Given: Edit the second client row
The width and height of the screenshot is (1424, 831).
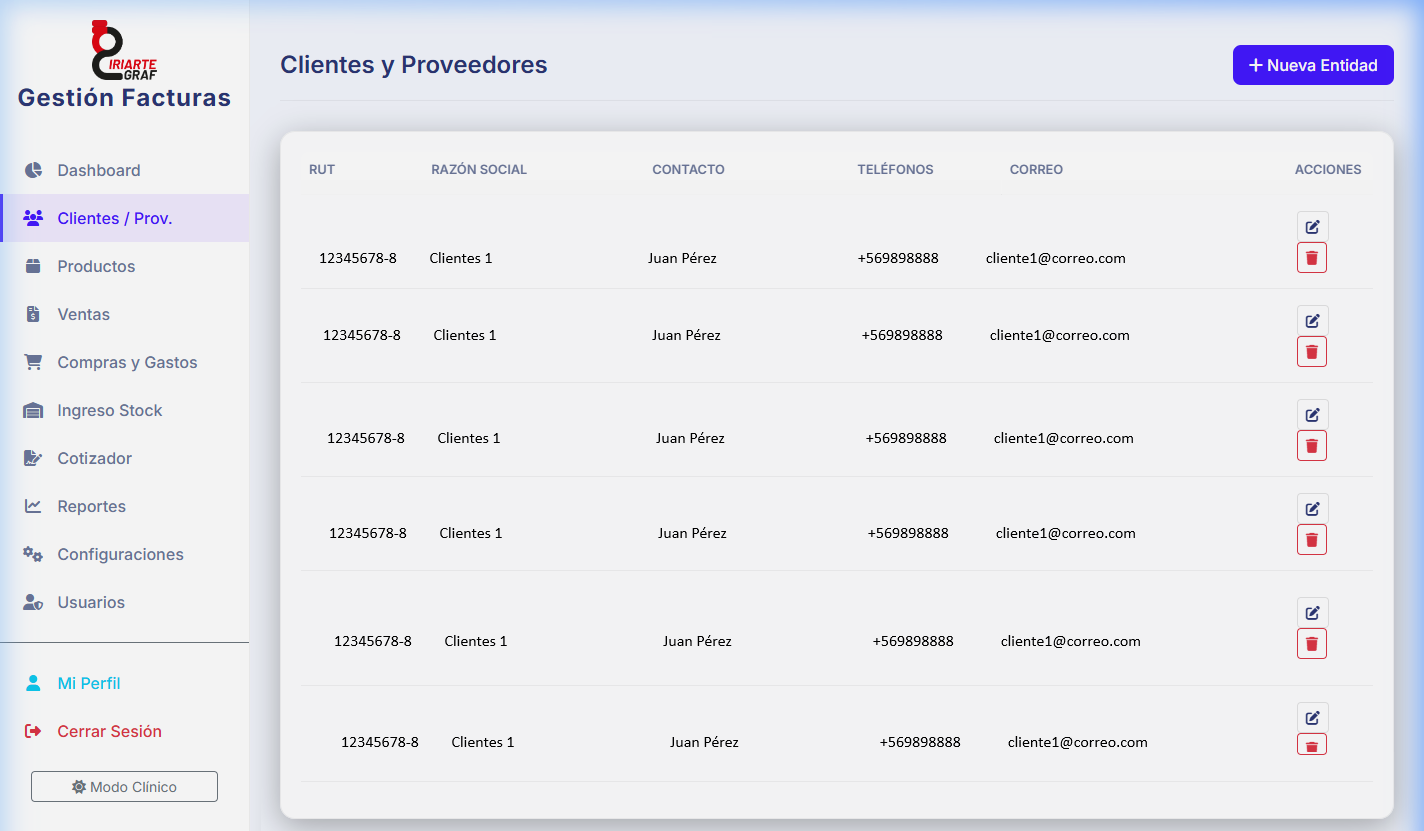Looking at the screenshot, I should point(1313,321).
